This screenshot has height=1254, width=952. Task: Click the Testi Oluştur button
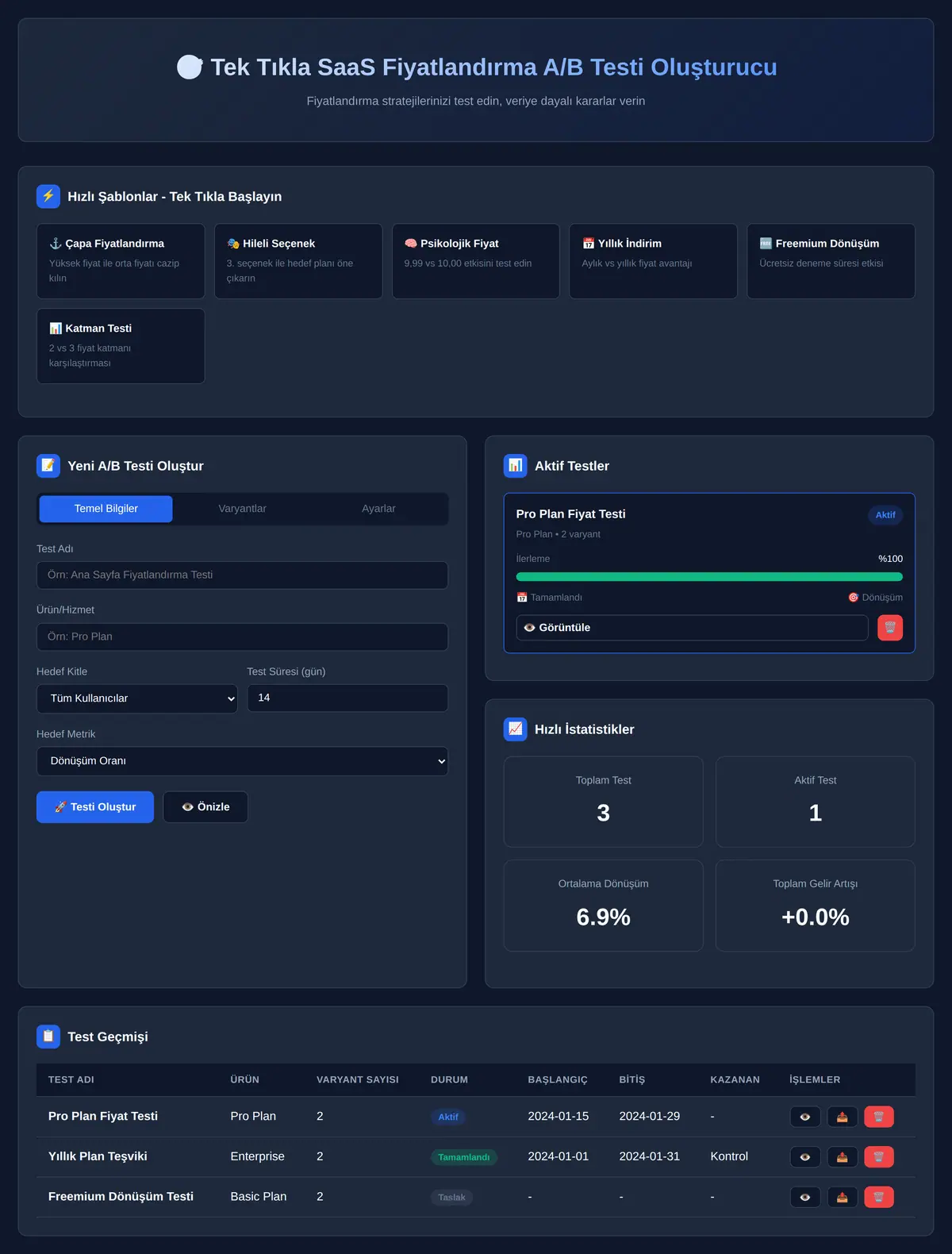[95, 807]
